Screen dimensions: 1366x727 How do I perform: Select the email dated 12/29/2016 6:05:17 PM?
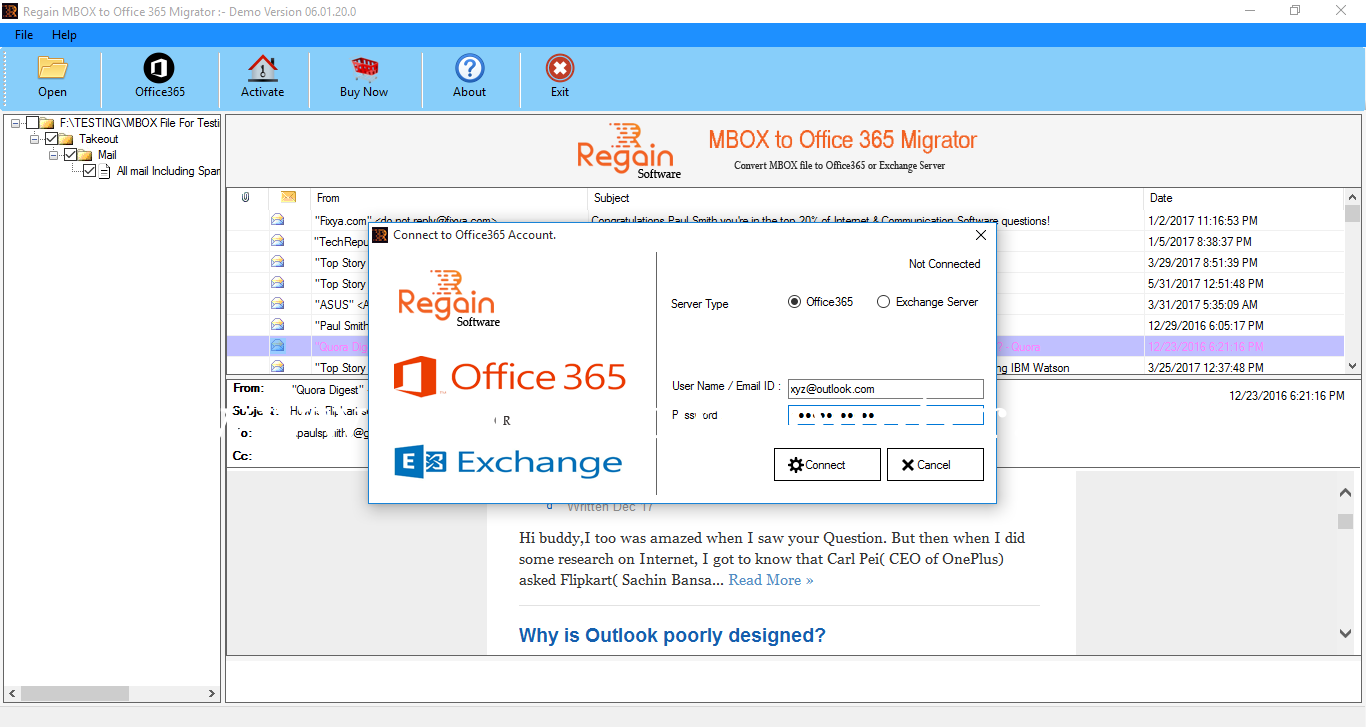(x=1207, y=325)
